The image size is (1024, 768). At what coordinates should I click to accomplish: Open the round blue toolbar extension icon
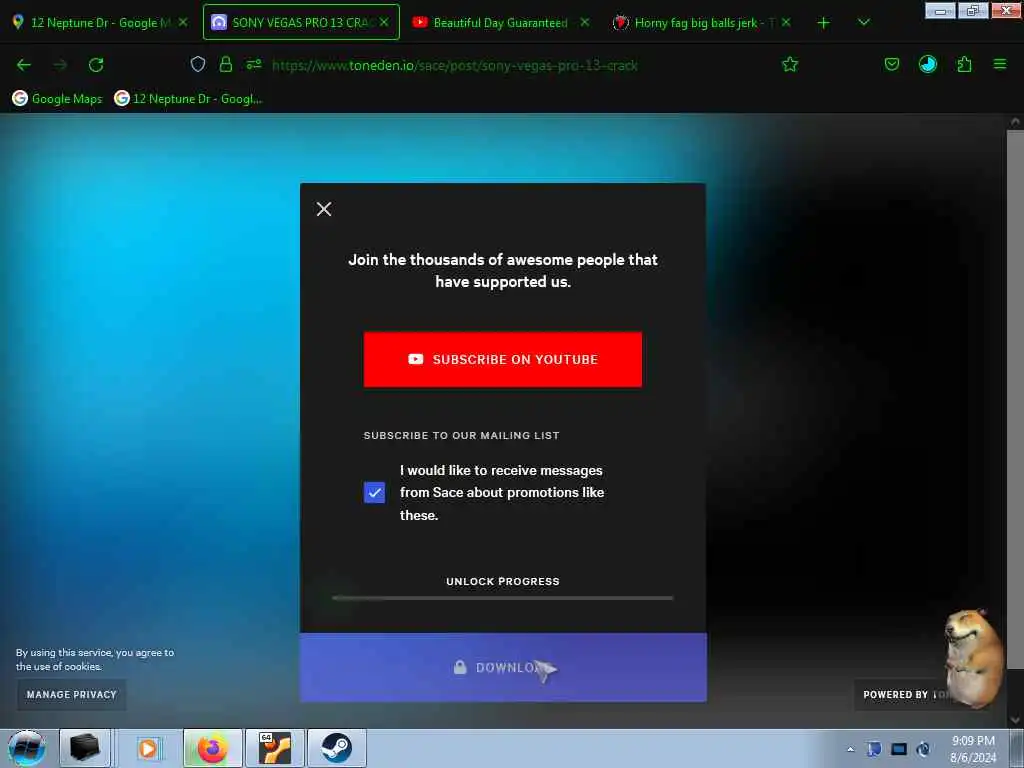coord(928,64)
